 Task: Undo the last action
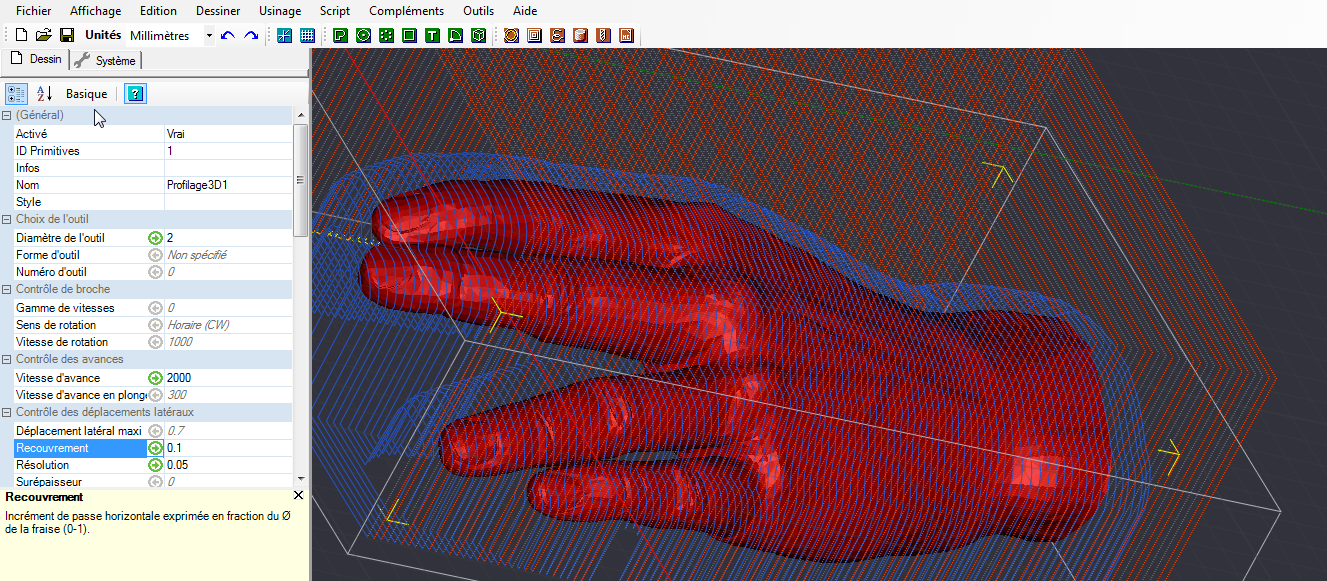[x=228, y=35]
